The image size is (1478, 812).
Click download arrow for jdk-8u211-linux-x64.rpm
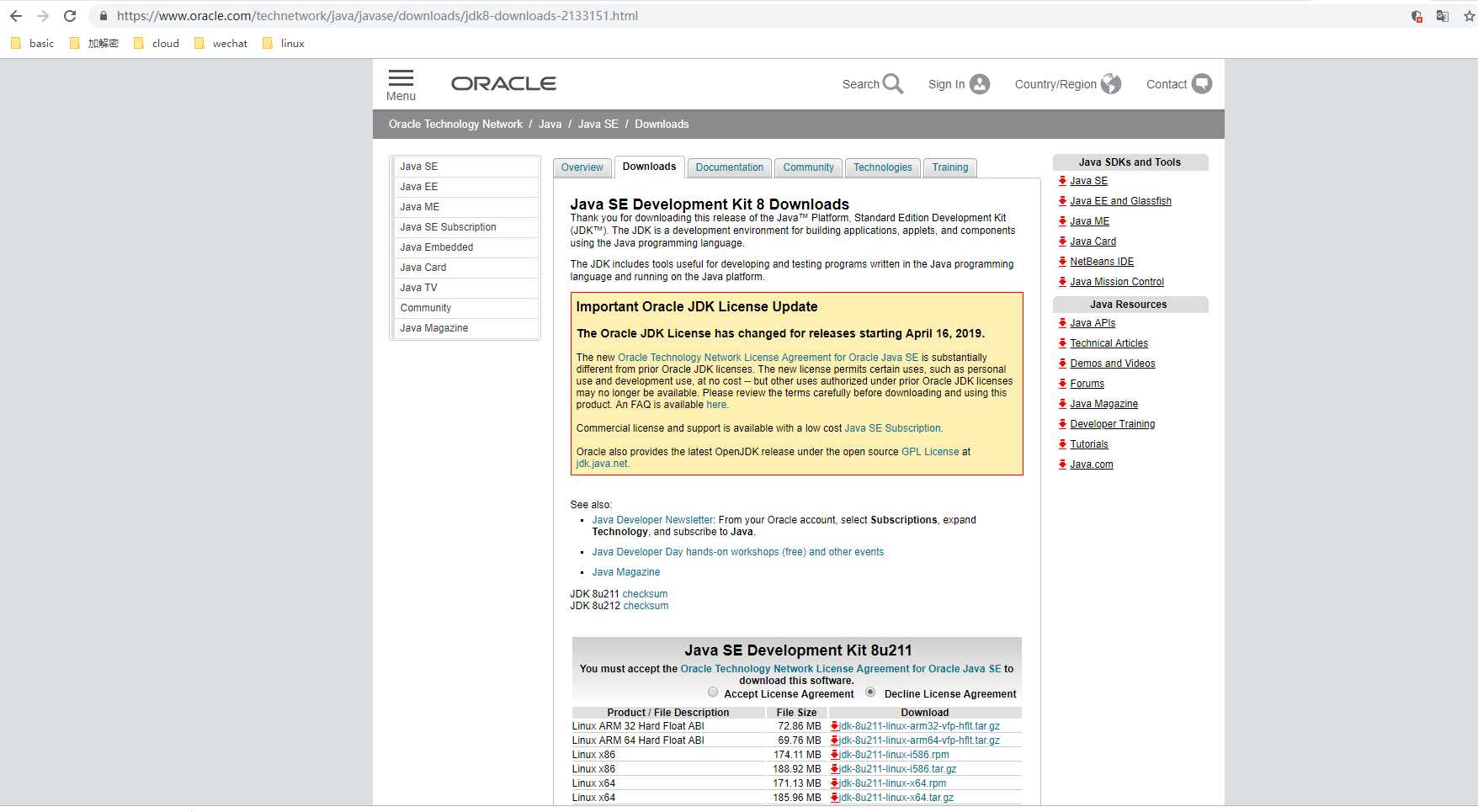click(x=834, y=783)
